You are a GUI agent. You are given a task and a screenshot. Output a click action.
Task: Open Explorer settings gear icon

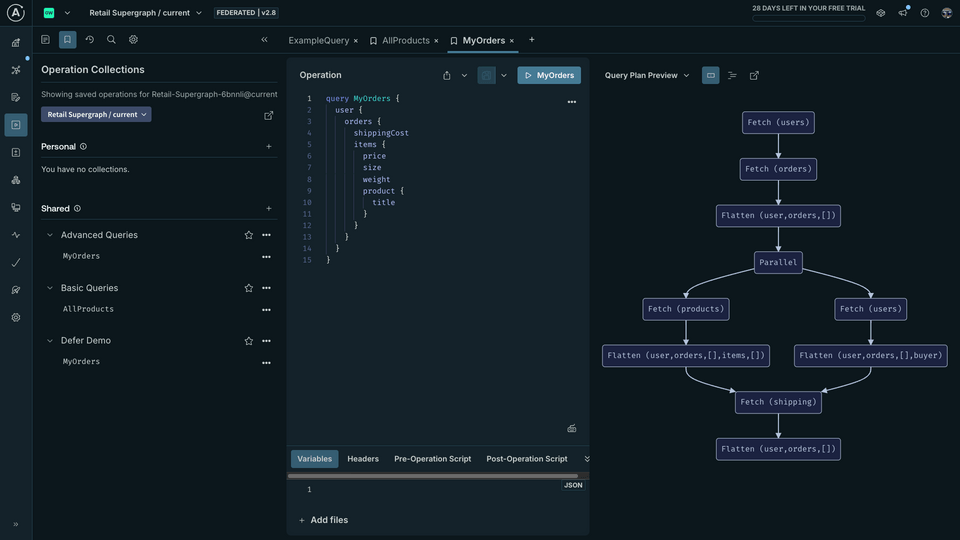point(133,39)
